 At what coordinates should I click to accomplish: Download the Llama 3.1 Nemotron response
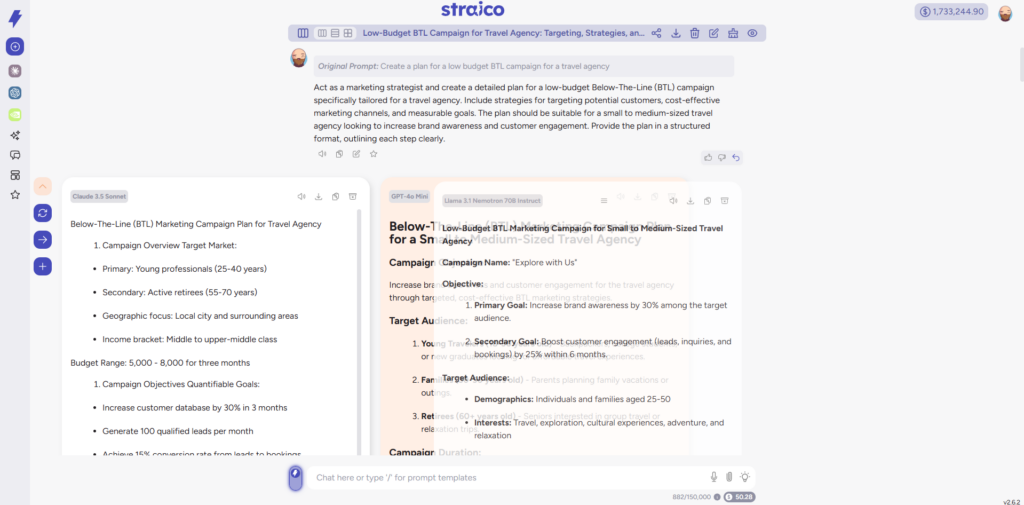pyautogui.click(x=690, y=201)
